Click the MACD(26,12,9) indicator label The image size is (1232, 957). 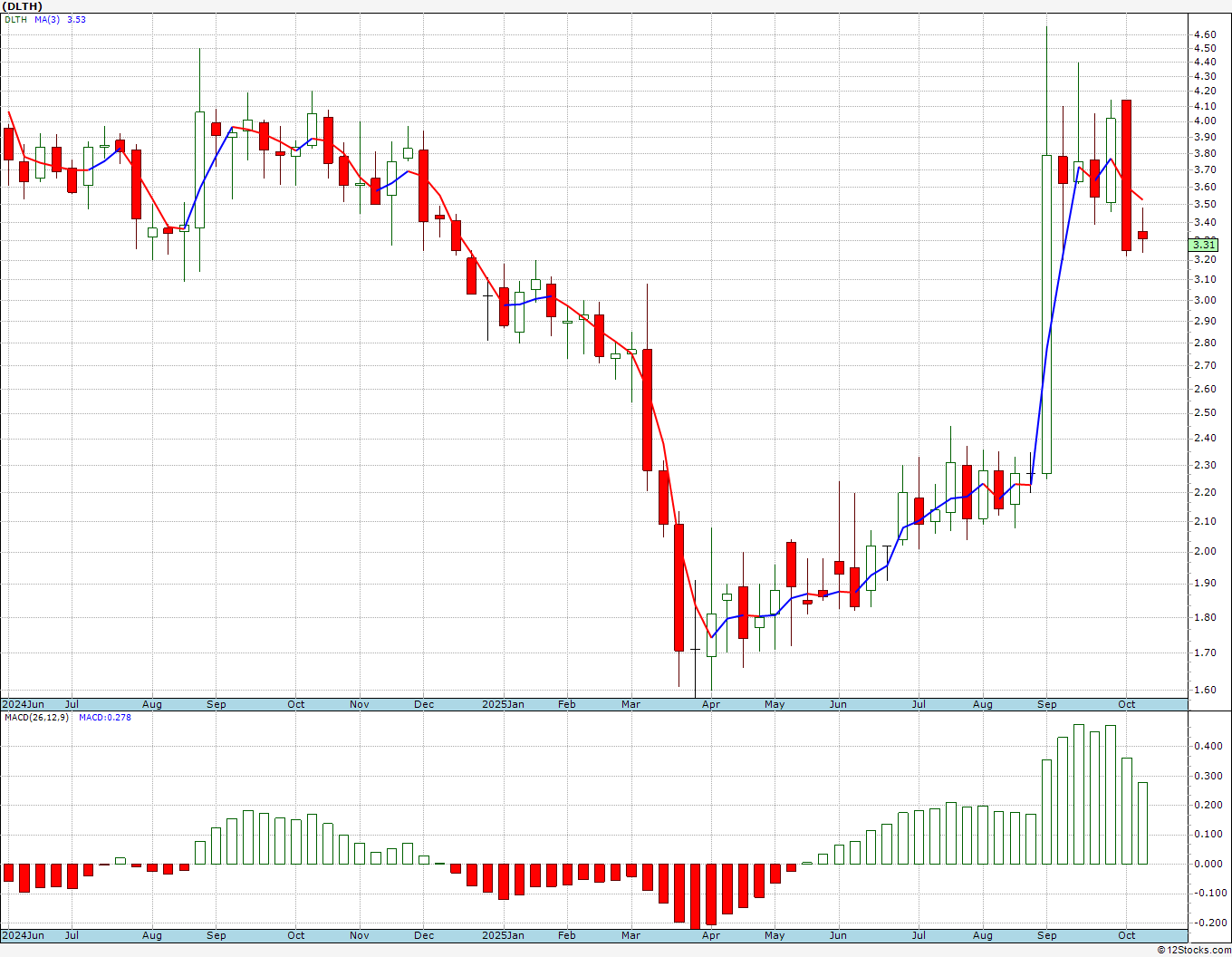(x=36, y=718)
